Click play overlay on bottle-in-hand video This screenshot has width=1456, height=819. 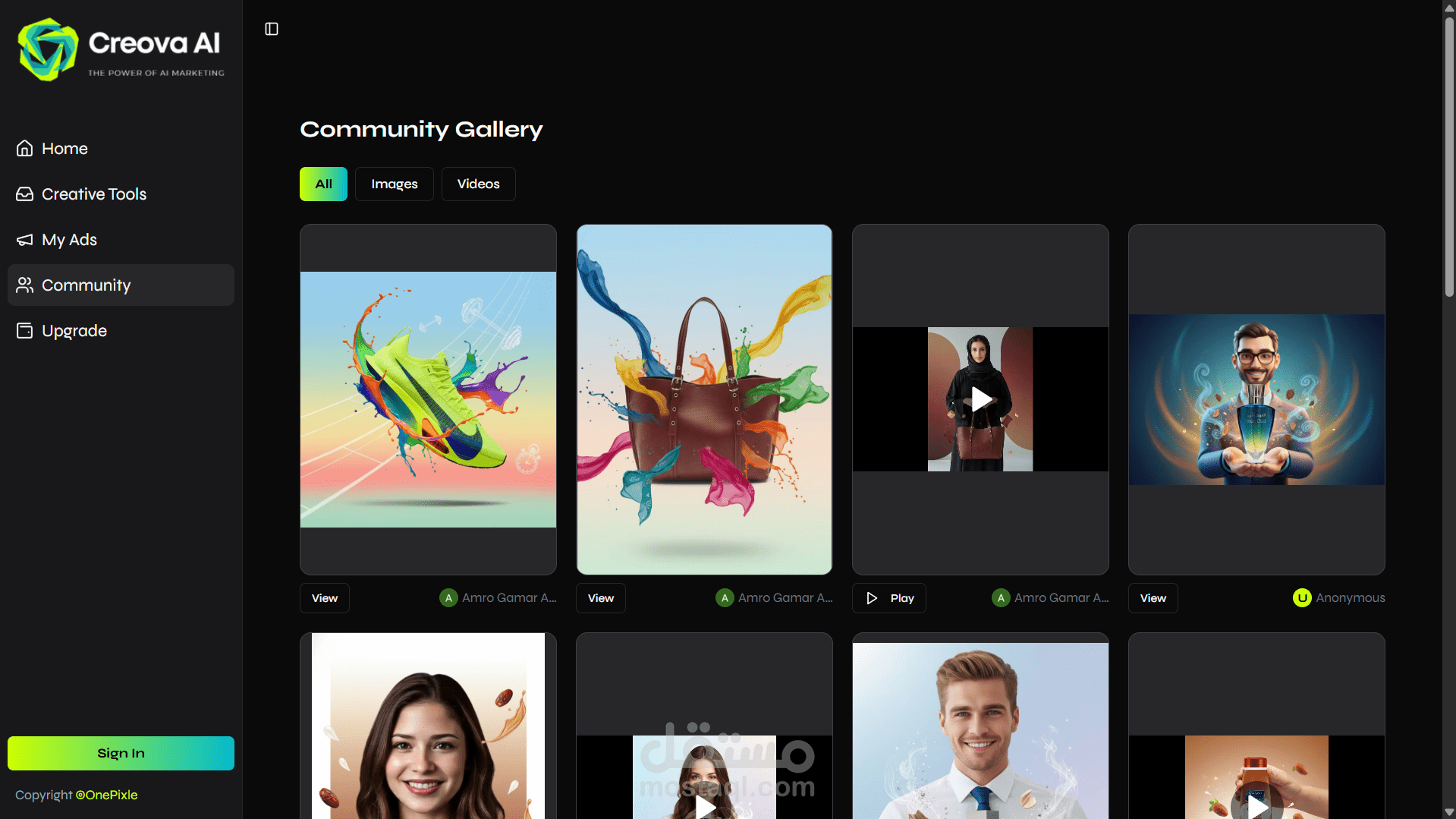[x=1257, y=806]
